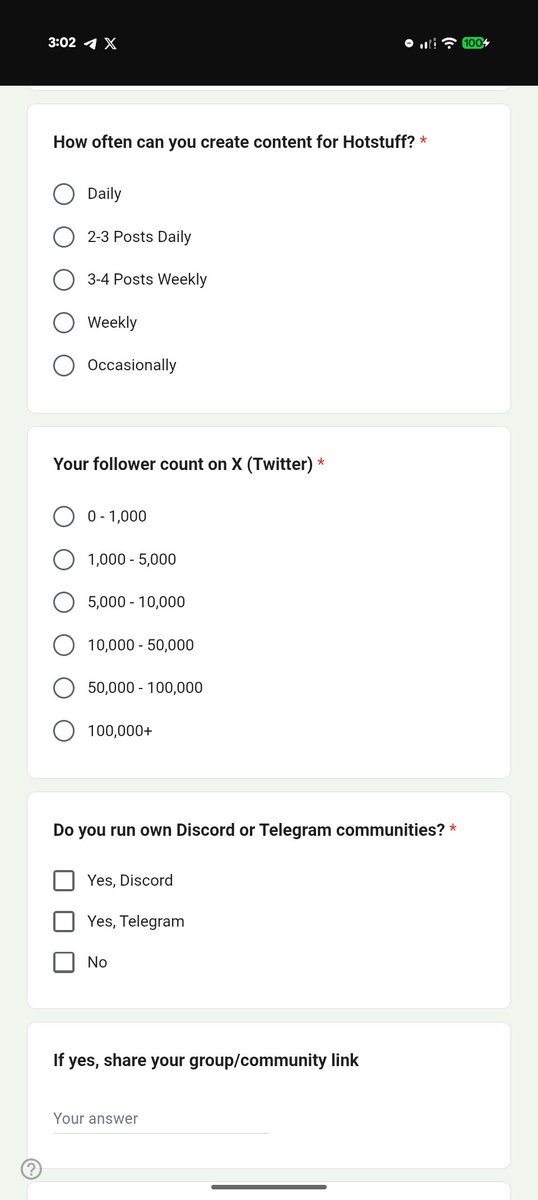Tap the Telegram icon in status bar
The image size is (538, 1200).
[x=90, y=44]
